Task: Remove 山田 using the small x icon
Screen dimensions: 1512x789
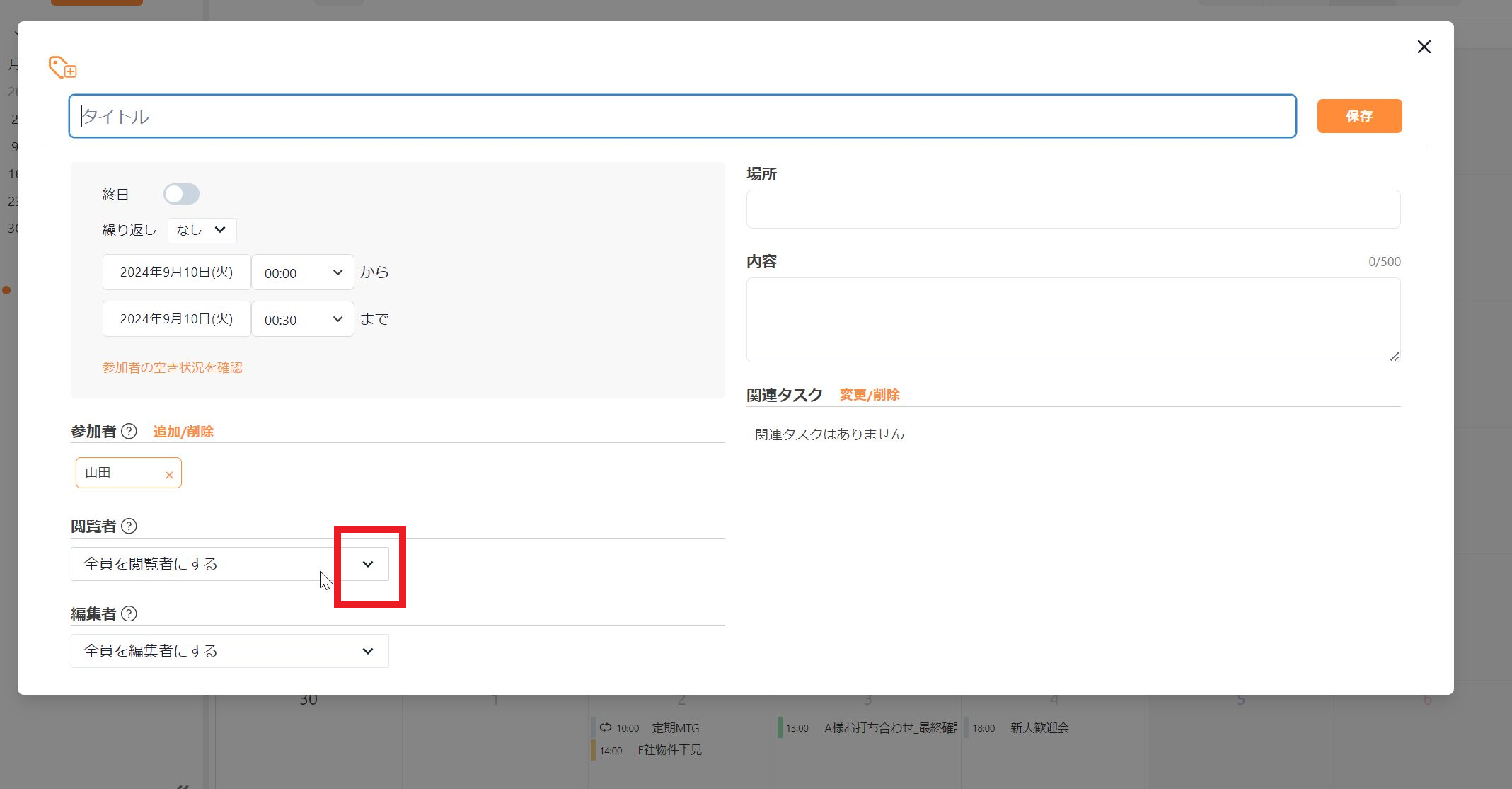Action: (x=169, y=475)
